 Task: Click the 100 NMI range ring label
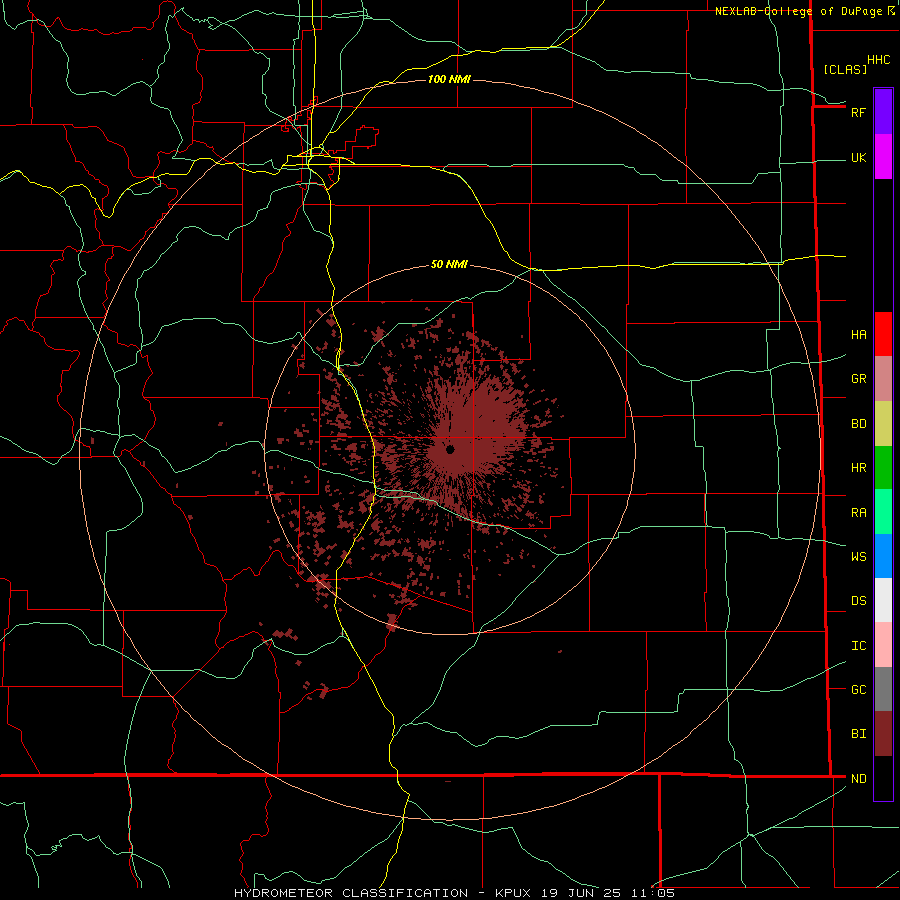[x=449, y=79]
